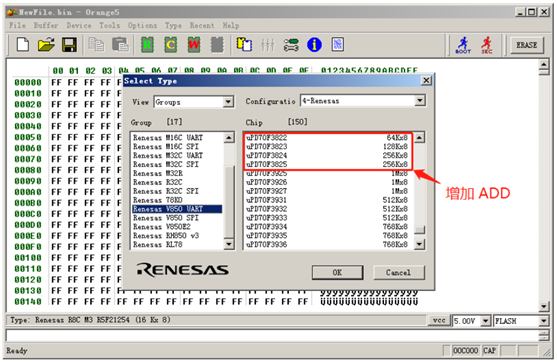The height and width of the screenshot is (362, 557).
Task: Click the BOOT running man icon
Action: pyautogui.click(x=463, y=45)
